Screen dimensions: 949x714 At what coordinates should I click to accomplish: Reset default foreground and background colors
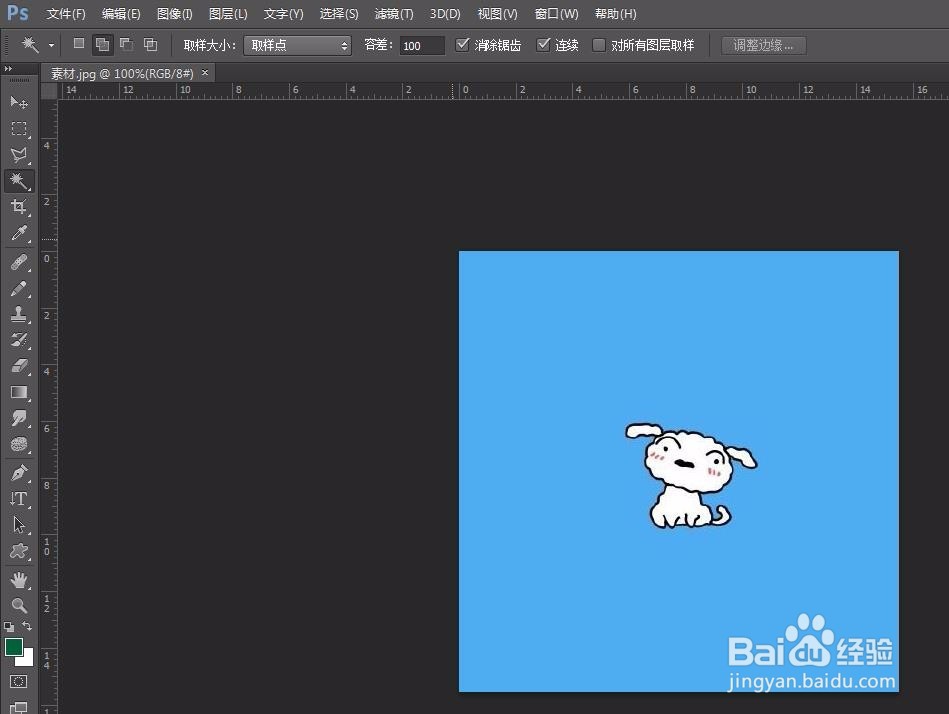[x=9, y=626]
